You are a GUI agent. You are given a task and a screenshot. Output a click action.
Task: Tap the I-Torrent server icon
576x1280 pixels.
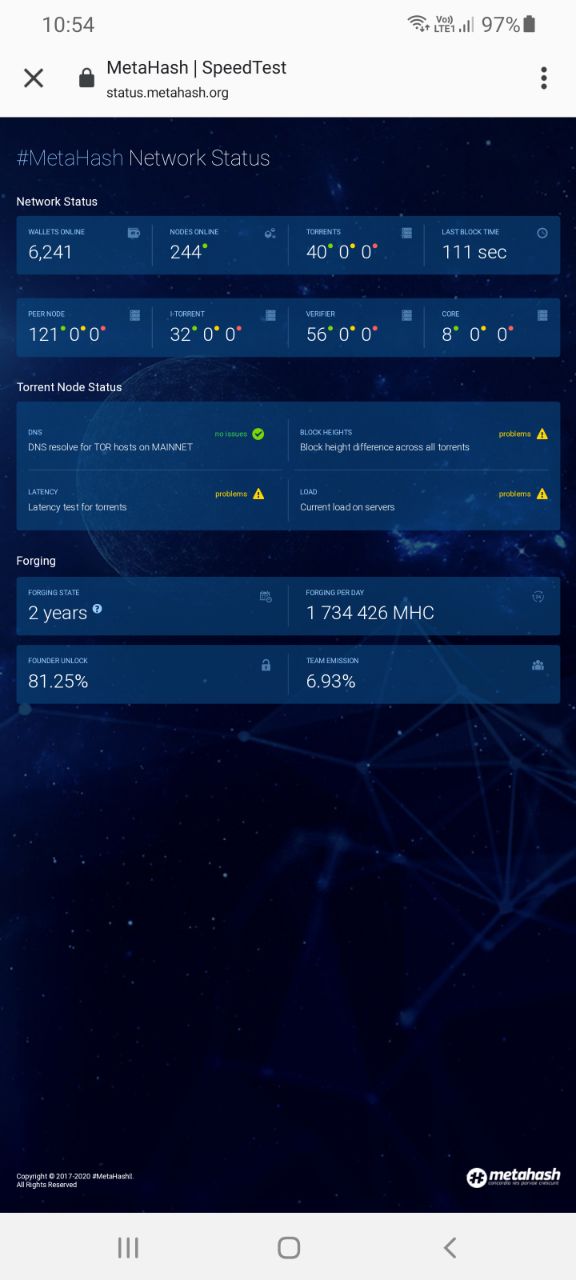[x=270, y=315]
